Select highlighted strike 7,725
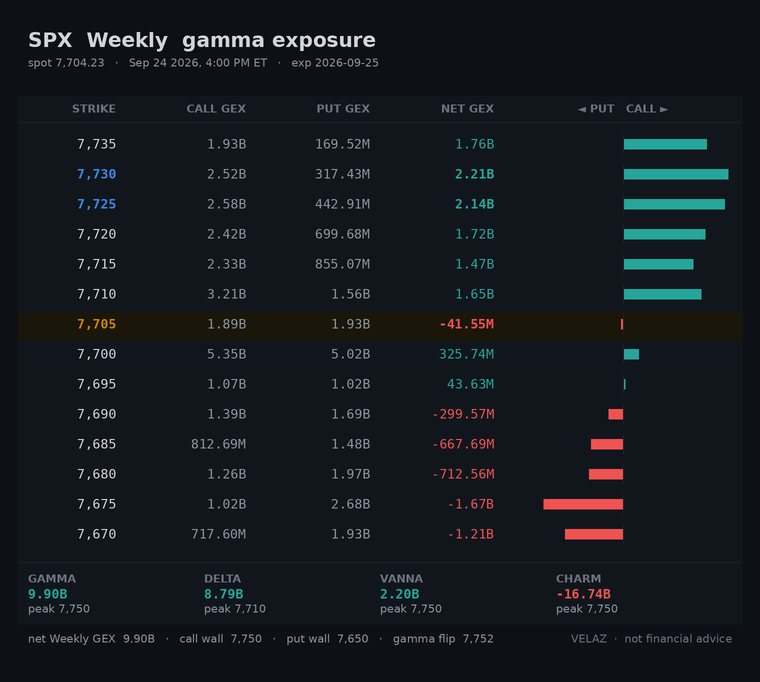The width and height of the screenshot is (760, 682). pyautogui.click(x=96, y=204)
